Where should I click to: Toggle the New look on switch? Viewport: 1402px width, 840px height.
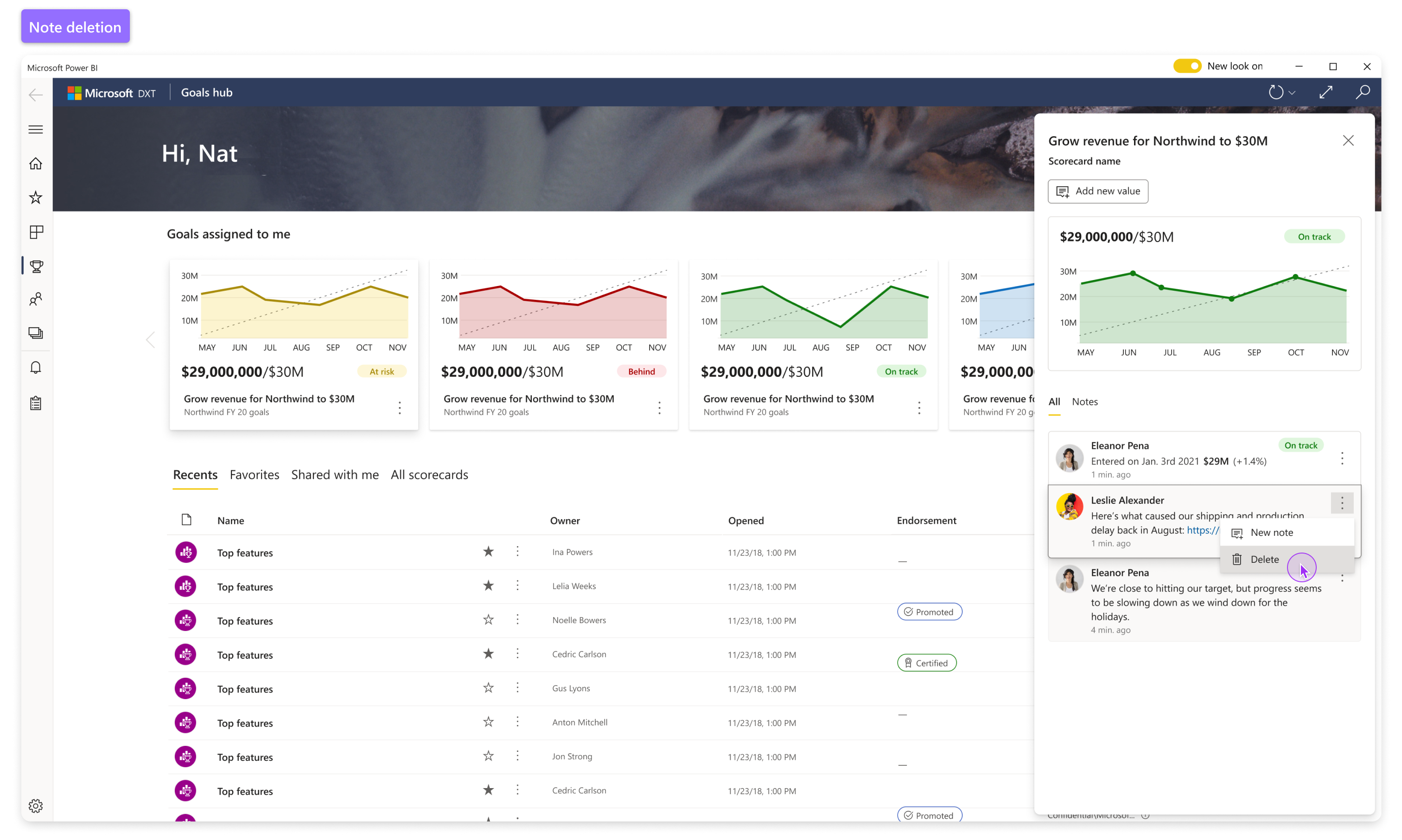tap(1187, 66)
